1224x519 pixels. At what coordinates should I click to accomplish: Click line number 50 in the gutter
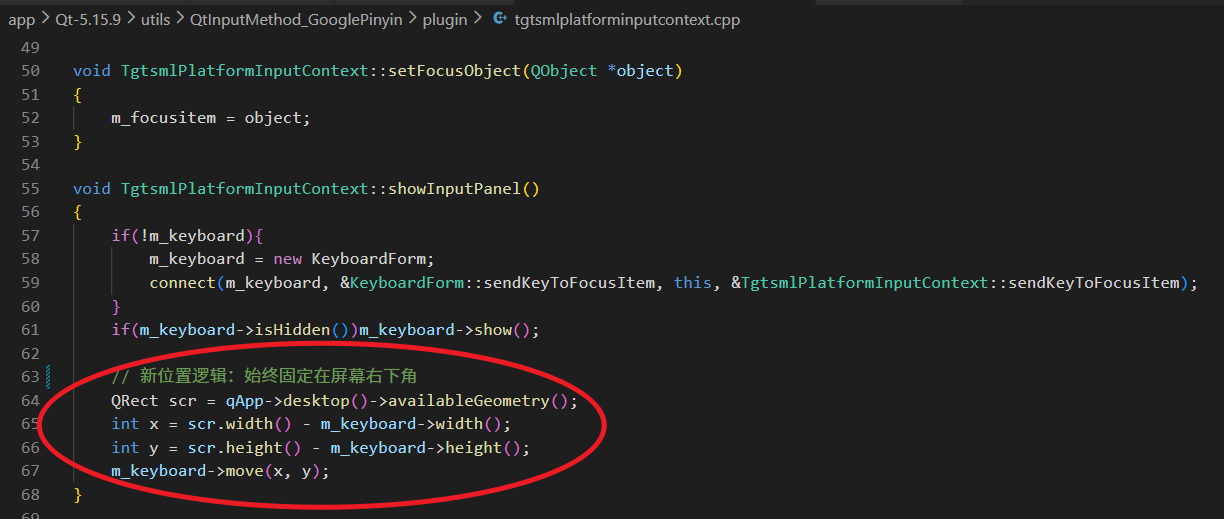point(30,71)
